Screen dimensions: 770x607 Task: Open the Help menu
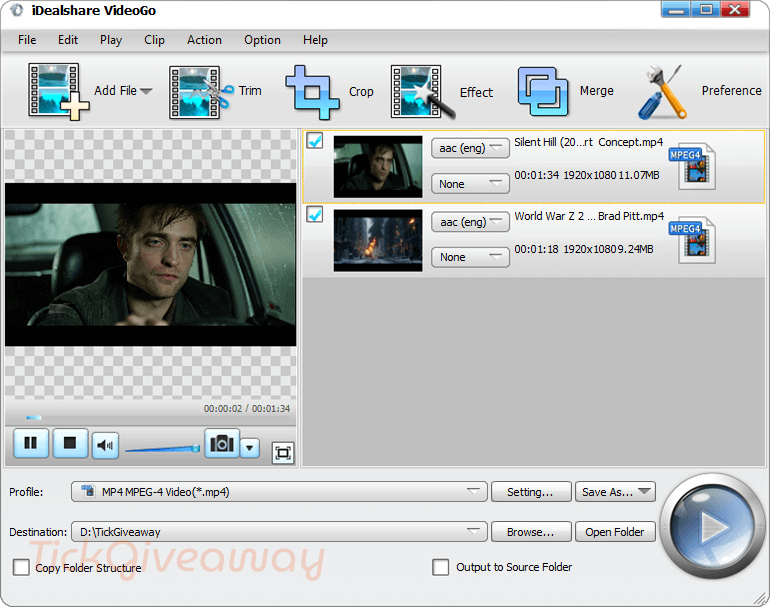tap(315, 40)
